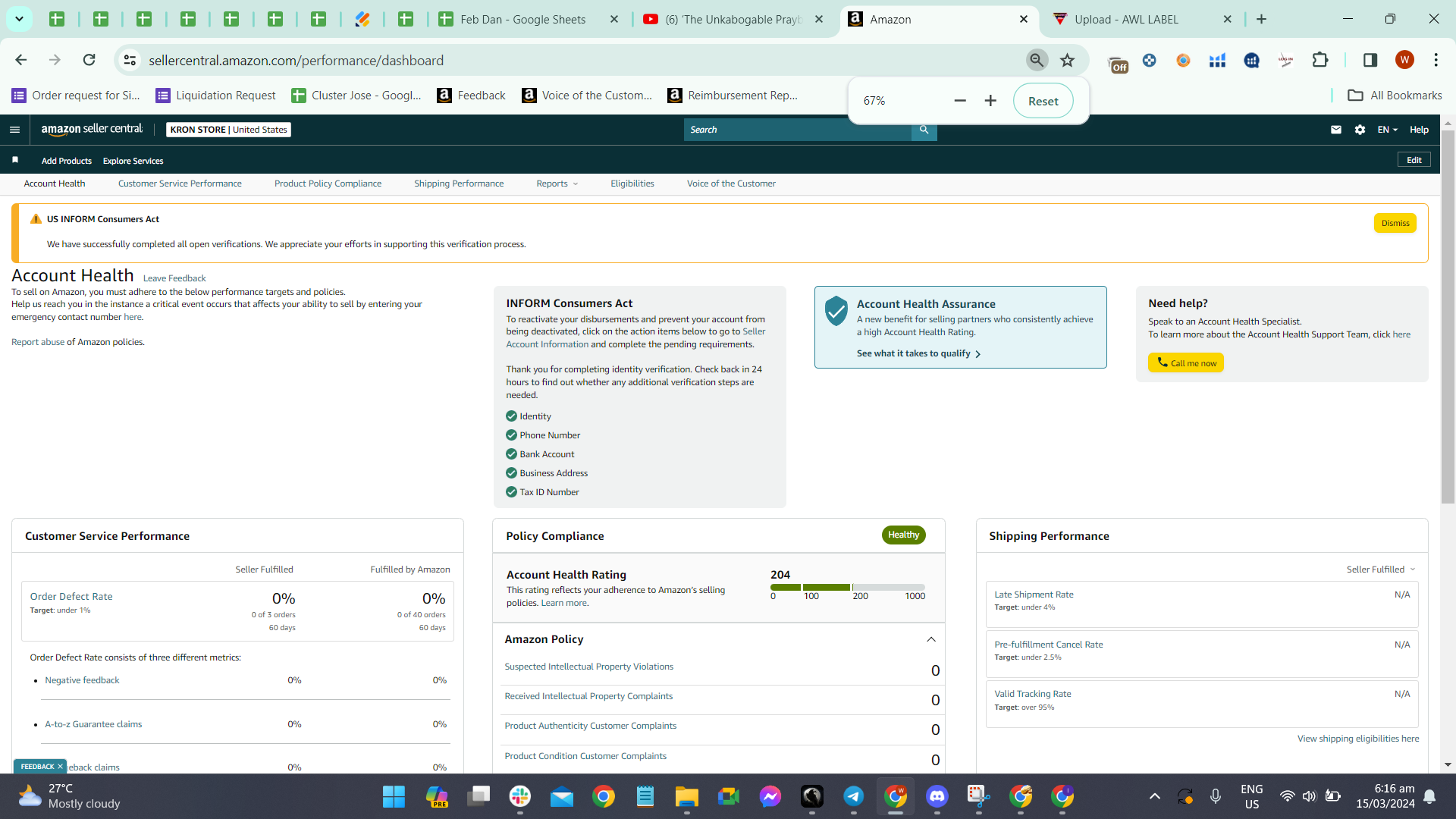Open the Leave Feedback link

174,278
